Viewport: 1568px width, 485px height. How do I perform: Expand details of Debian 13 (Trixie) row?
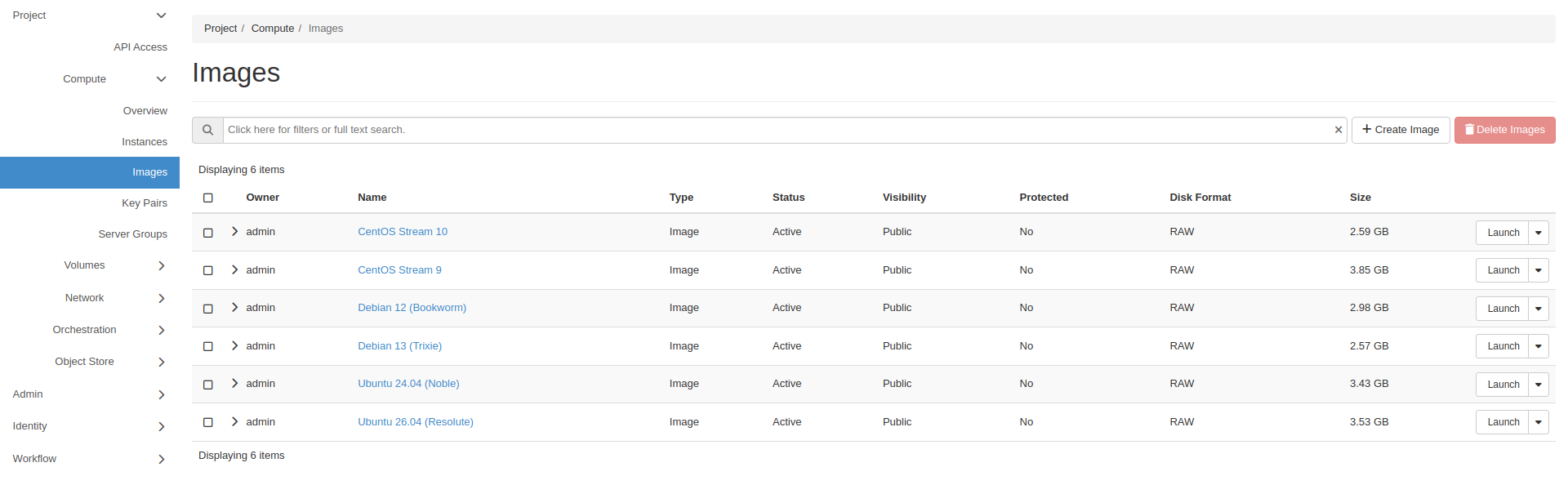tap(234, 345)
